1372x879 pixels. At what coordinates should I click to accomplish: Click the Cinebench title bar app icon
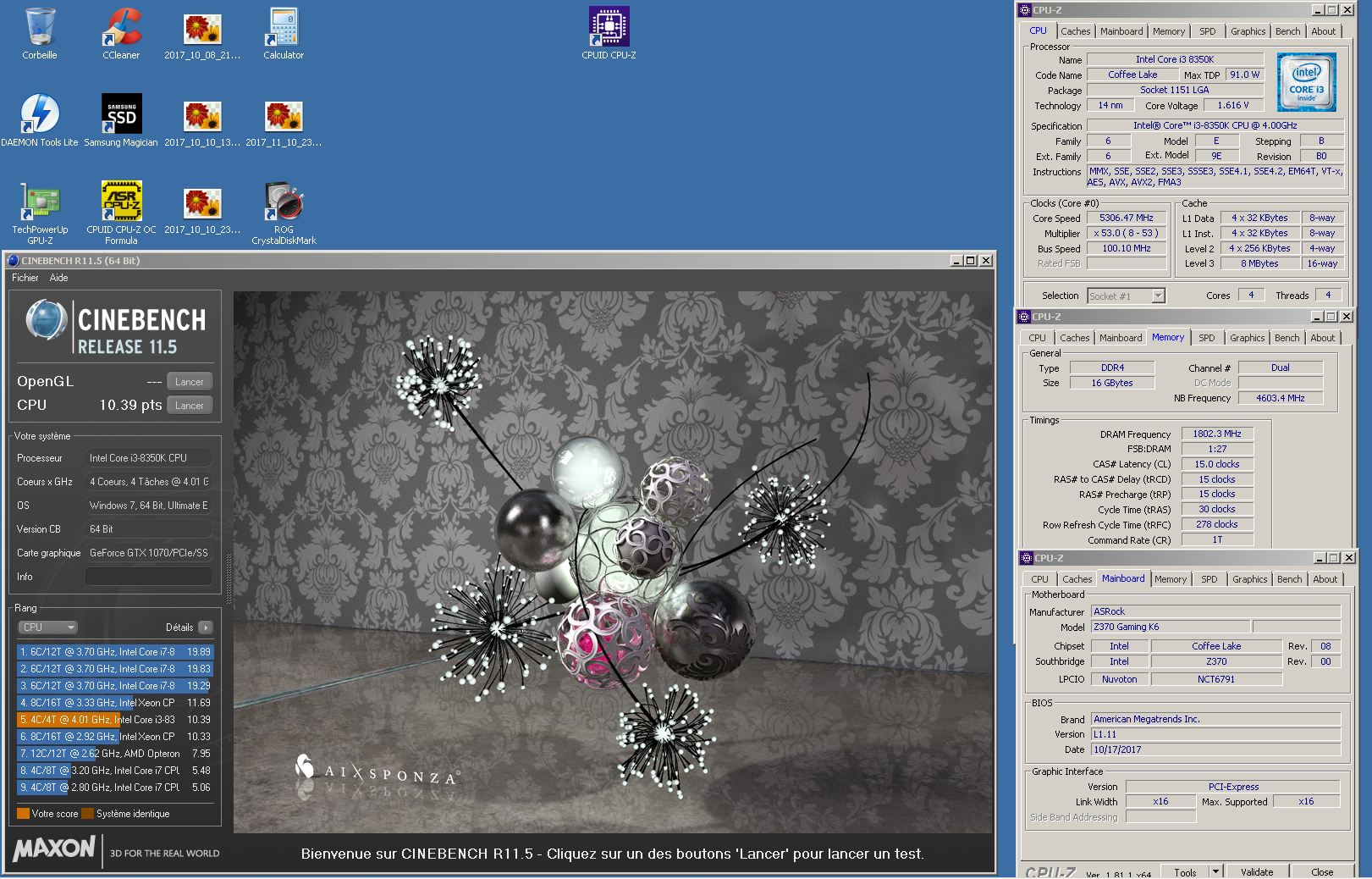coord(13,261)
